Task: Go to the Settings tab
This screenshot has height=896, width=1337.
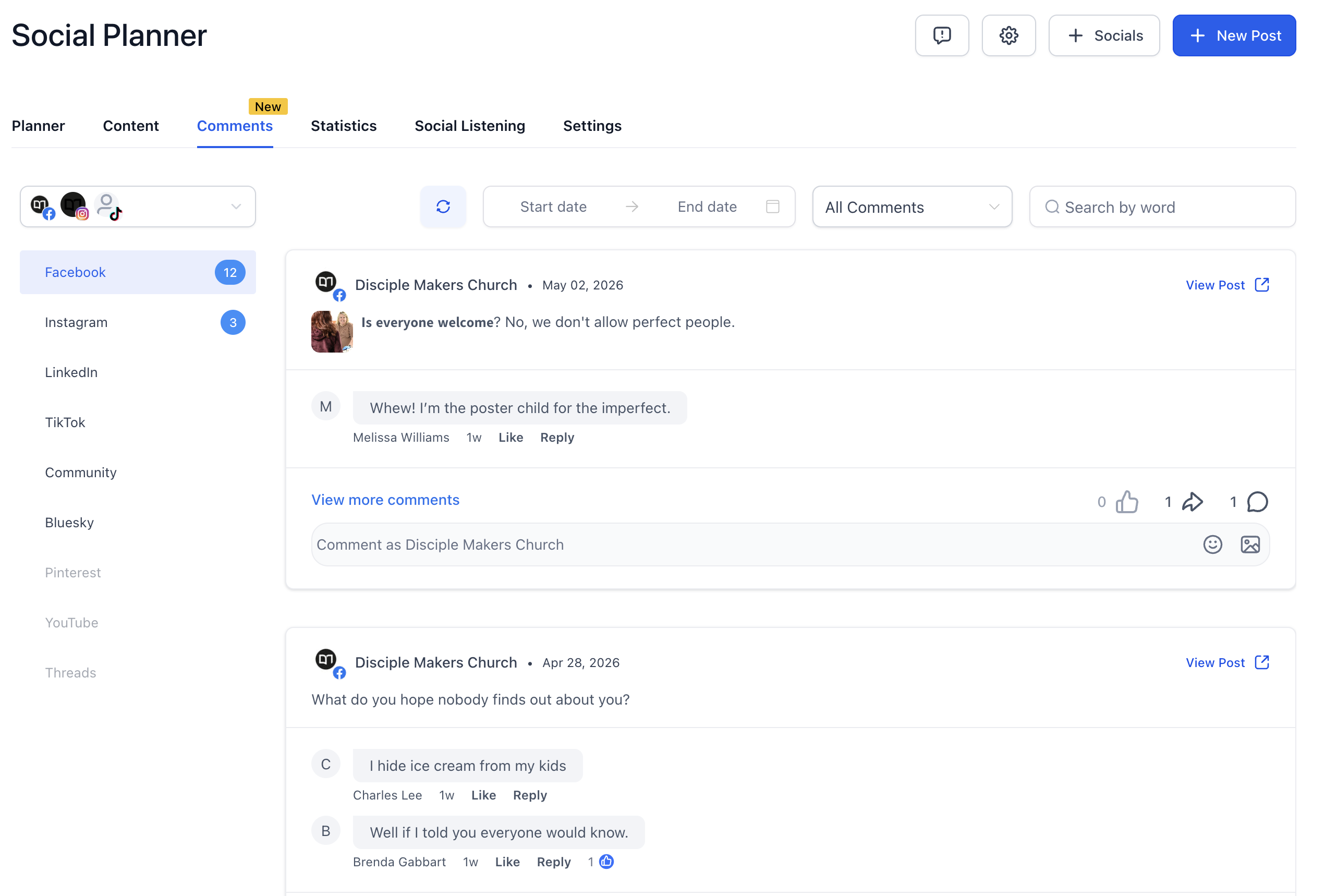Action: pyautogui.click(x=592, y=126)
